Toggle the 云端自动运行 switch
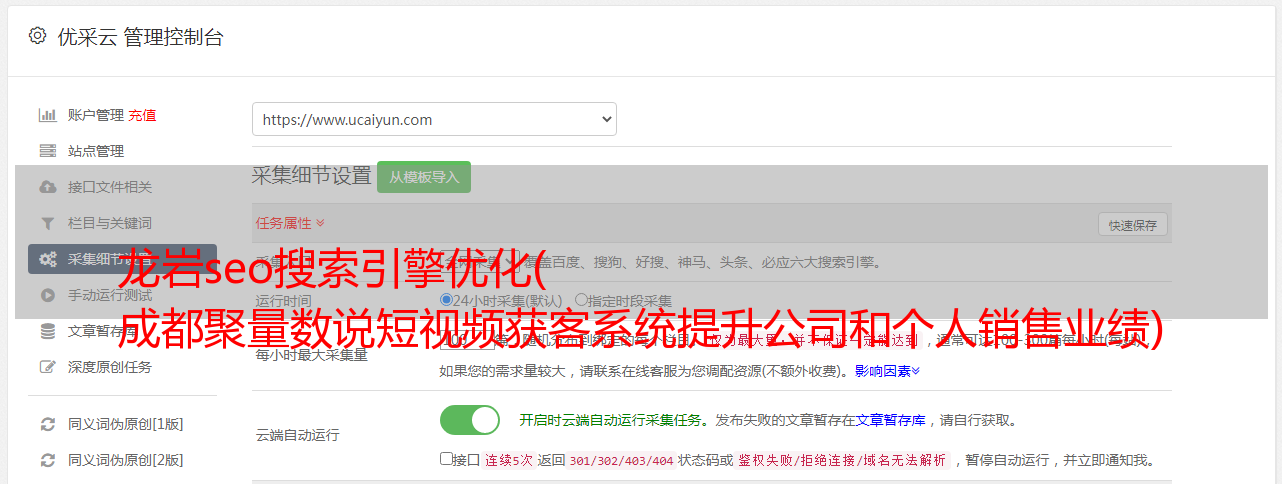The height and width of the screenshot is (484, 1282). coord(470,420)
